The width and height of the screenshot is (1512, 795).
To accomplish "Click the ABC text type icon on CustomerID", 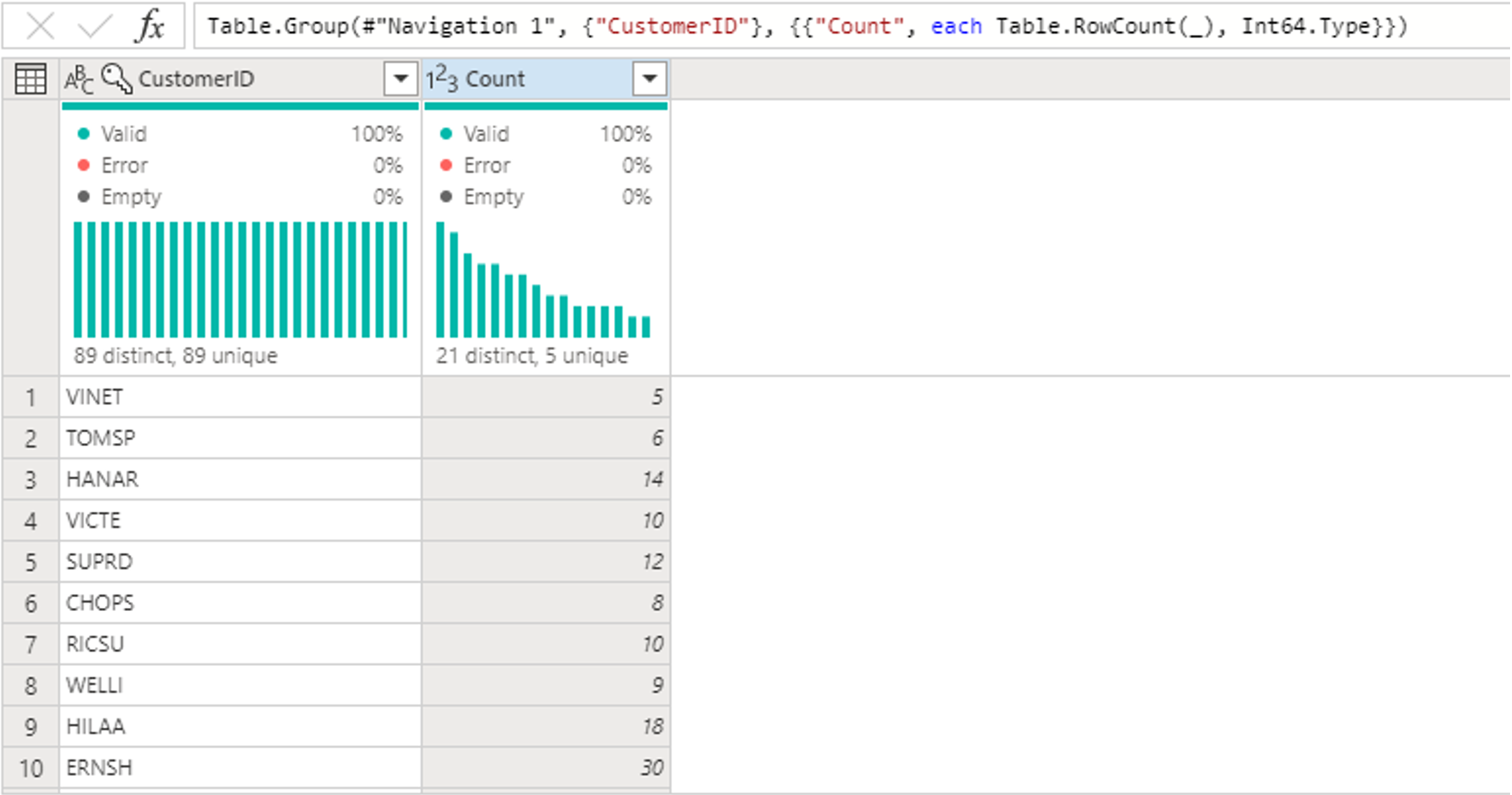I will click(78, 79).
